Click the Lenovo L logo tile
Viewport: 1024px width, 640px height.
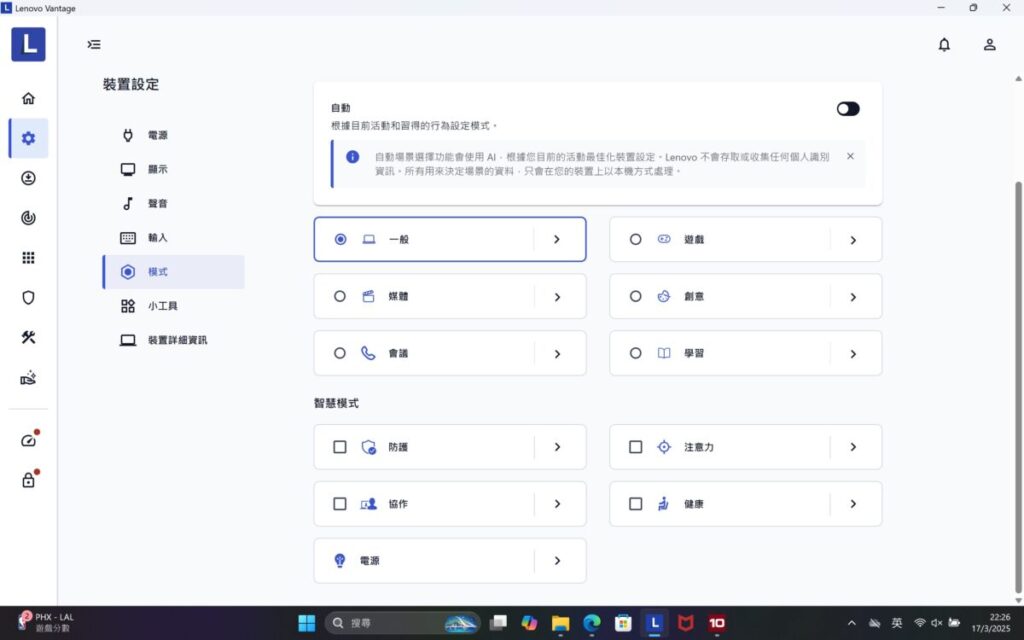28,44
